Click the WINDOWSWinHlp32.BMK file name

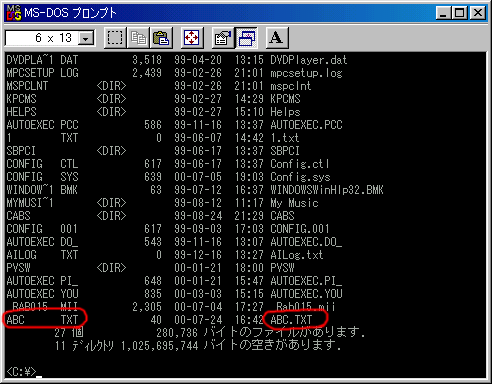click(327, 190)
